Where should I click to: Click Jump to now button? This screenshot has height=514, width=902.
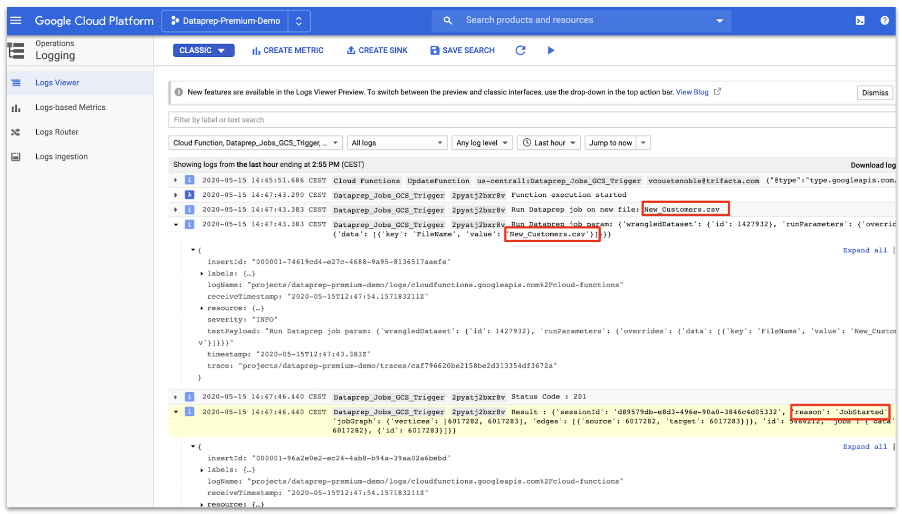[x=610, y=143]
